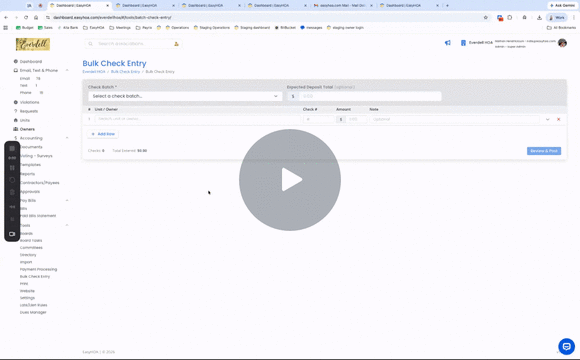Expand row 1 with its chevron
This screenshot has height=360, width=580.
coord(547,119)
